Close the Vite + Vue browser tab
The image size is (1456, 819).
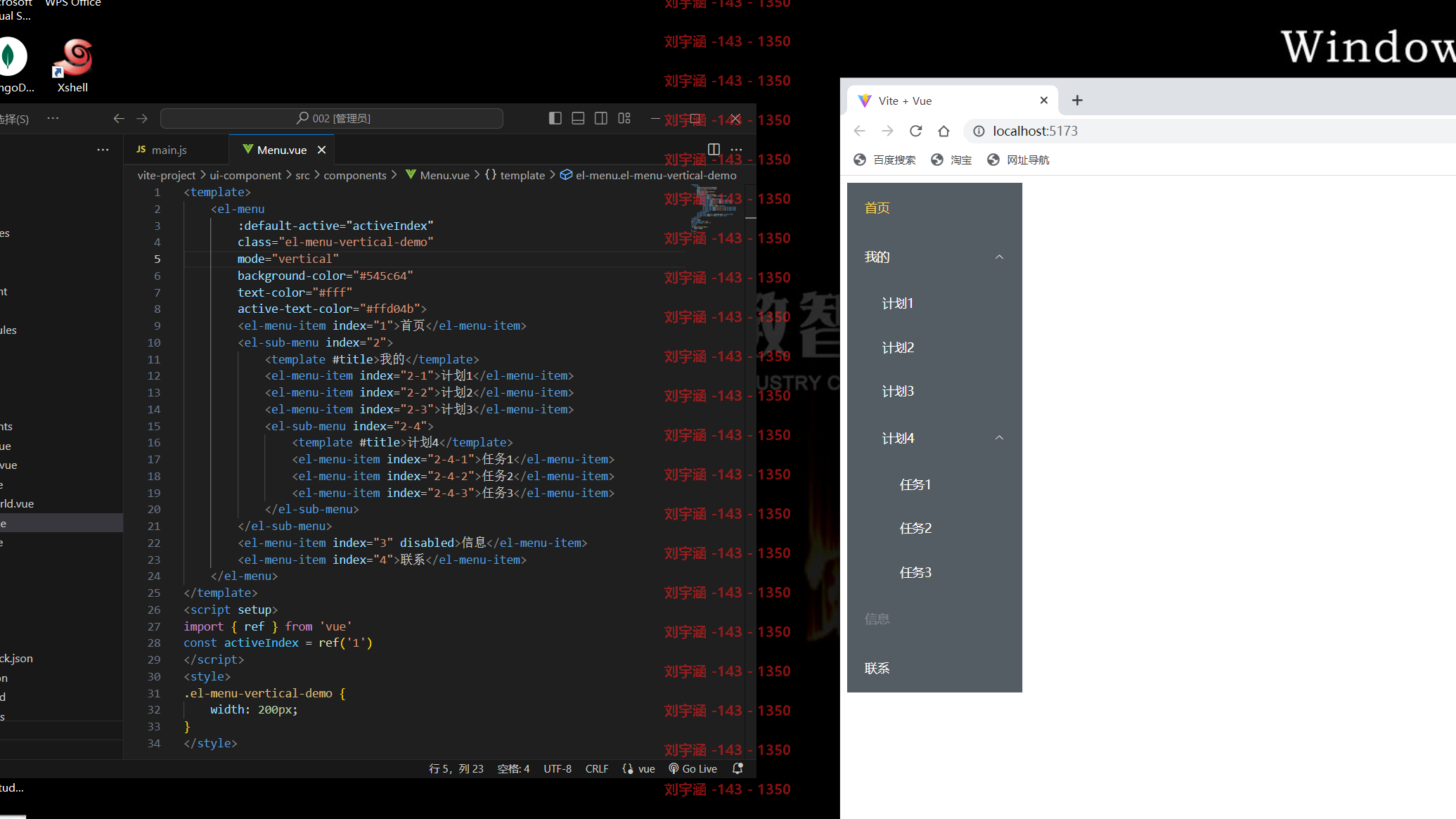(1044, 101)
